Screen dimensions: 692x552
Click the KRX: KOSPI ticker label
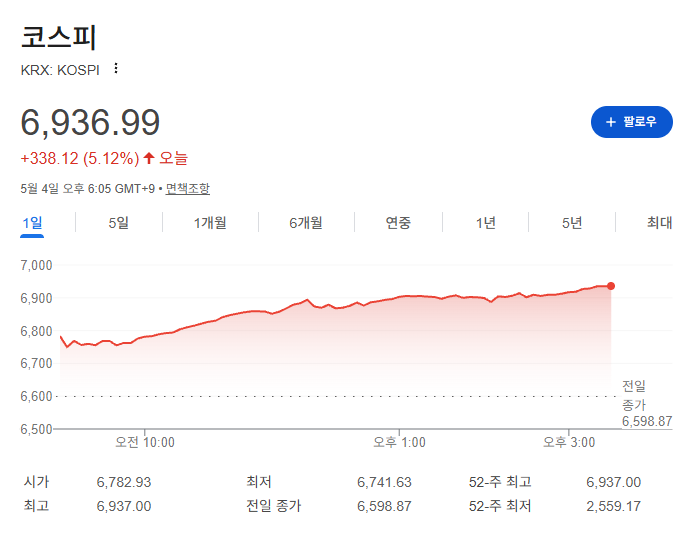(x=60, y=70)
